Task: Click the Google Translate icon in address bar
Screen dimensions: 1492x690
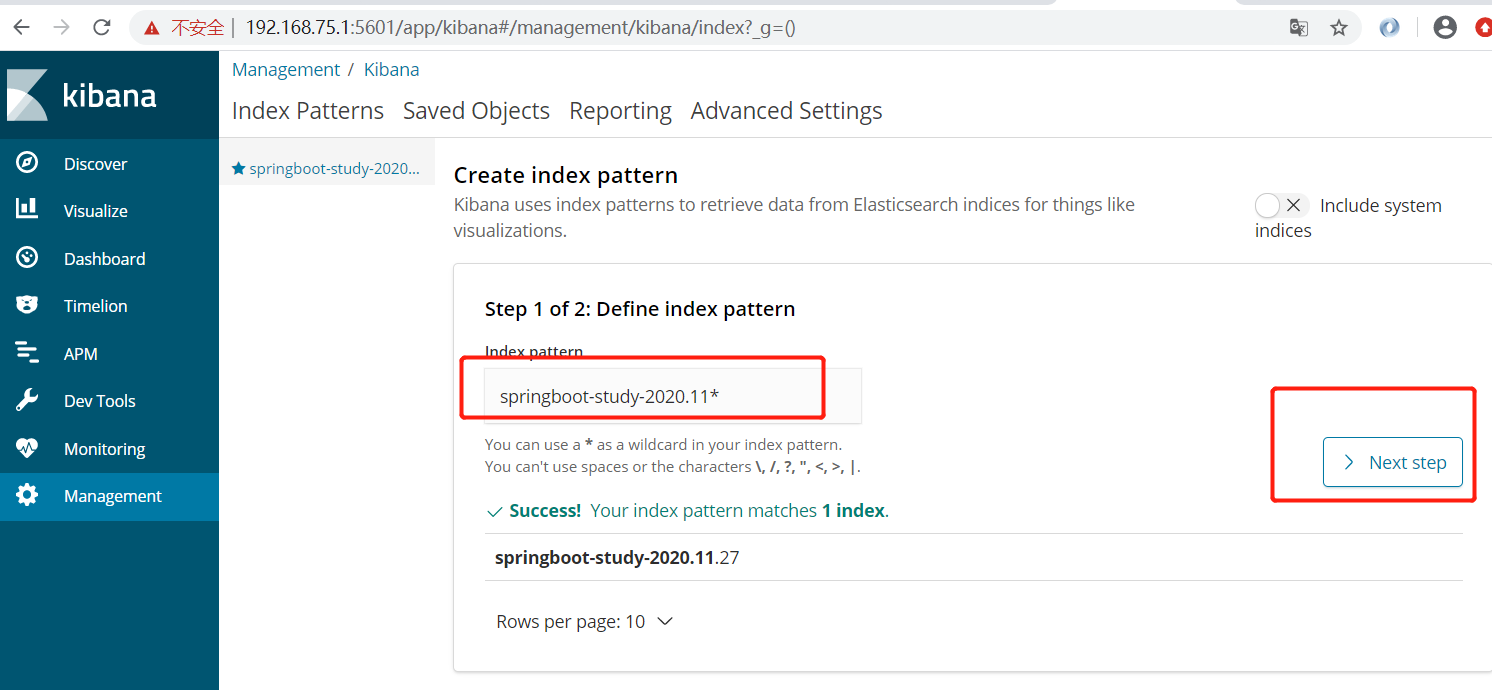Action: click(1298, 28)
